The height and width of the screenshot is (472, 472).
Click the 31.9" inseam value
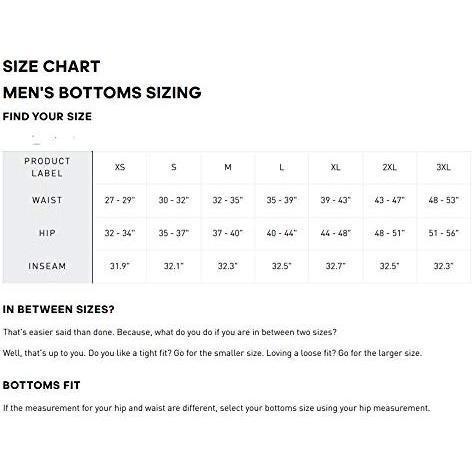[120, 266]
